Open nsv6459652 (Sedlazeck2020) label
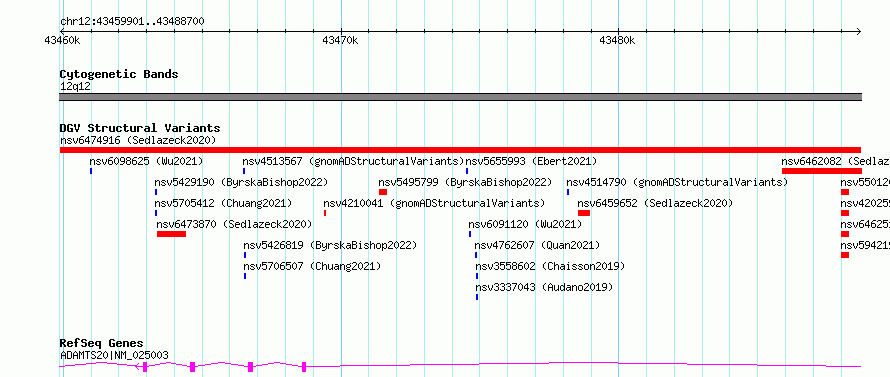 coord(656,203)
